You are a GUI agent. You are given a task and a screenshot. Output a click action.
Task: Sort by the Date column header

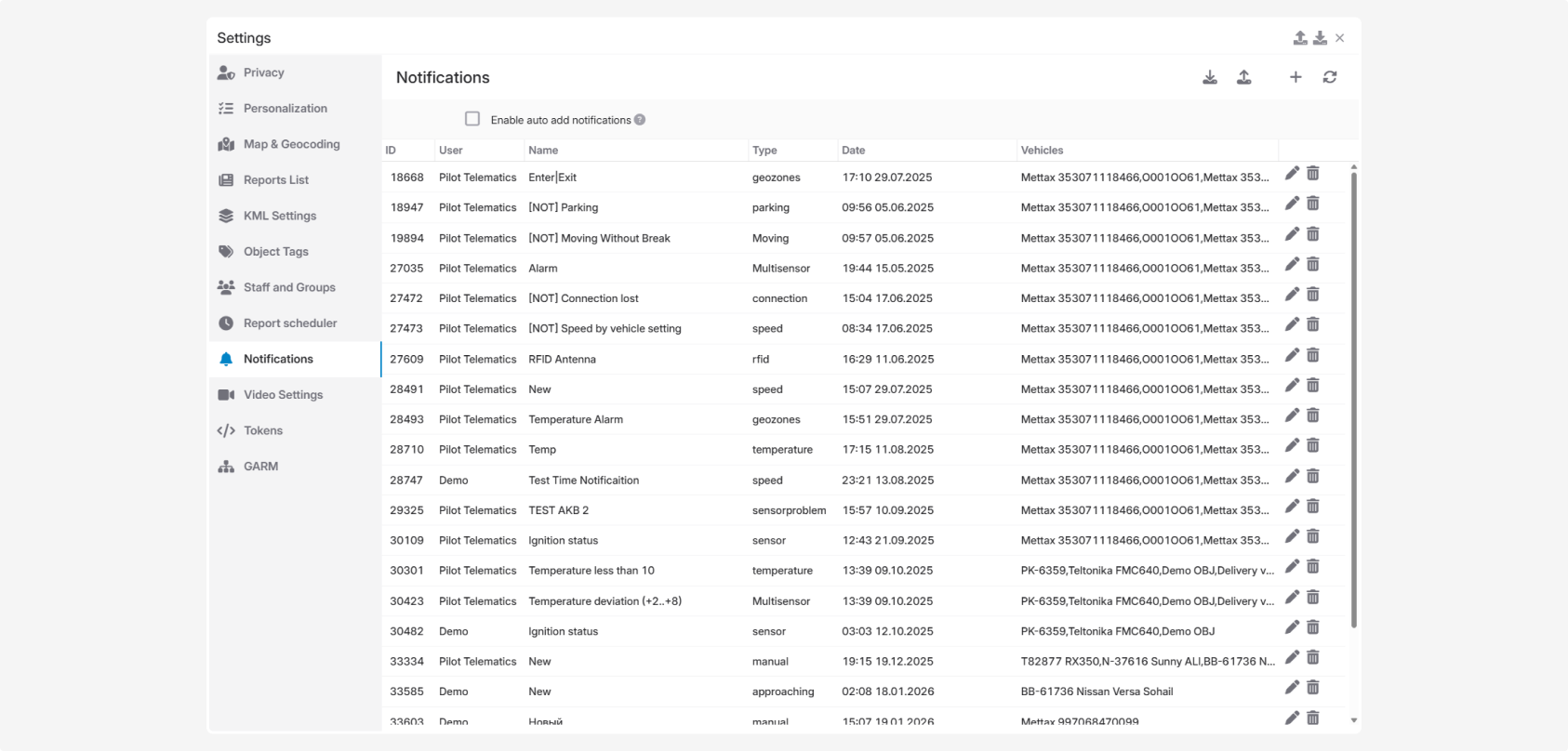click(853, 151)
